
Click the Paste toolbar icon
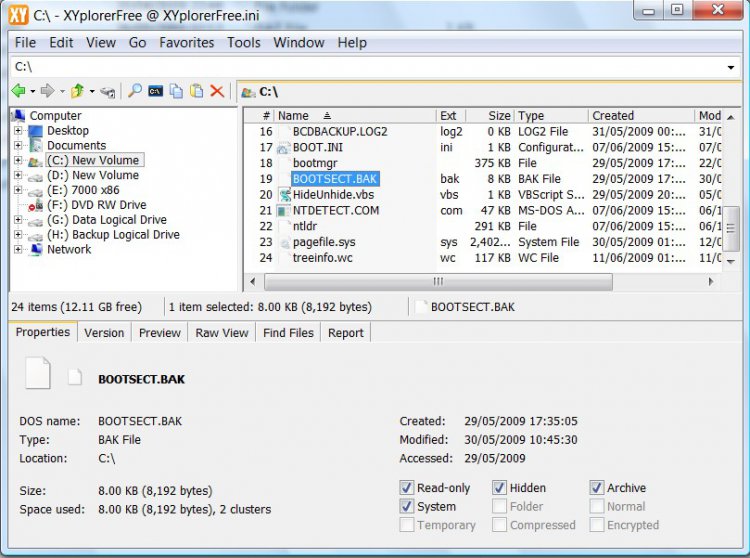coord(197,91)
